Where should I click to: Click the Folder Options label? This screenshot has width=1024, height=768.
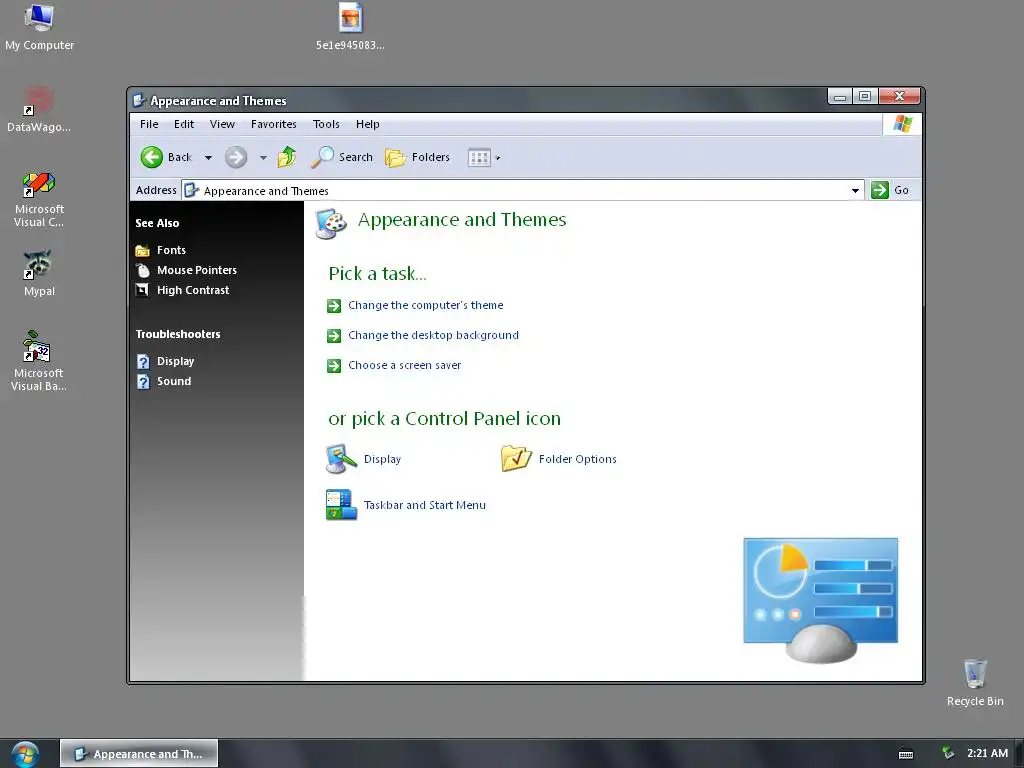click(x=577, y=459)
